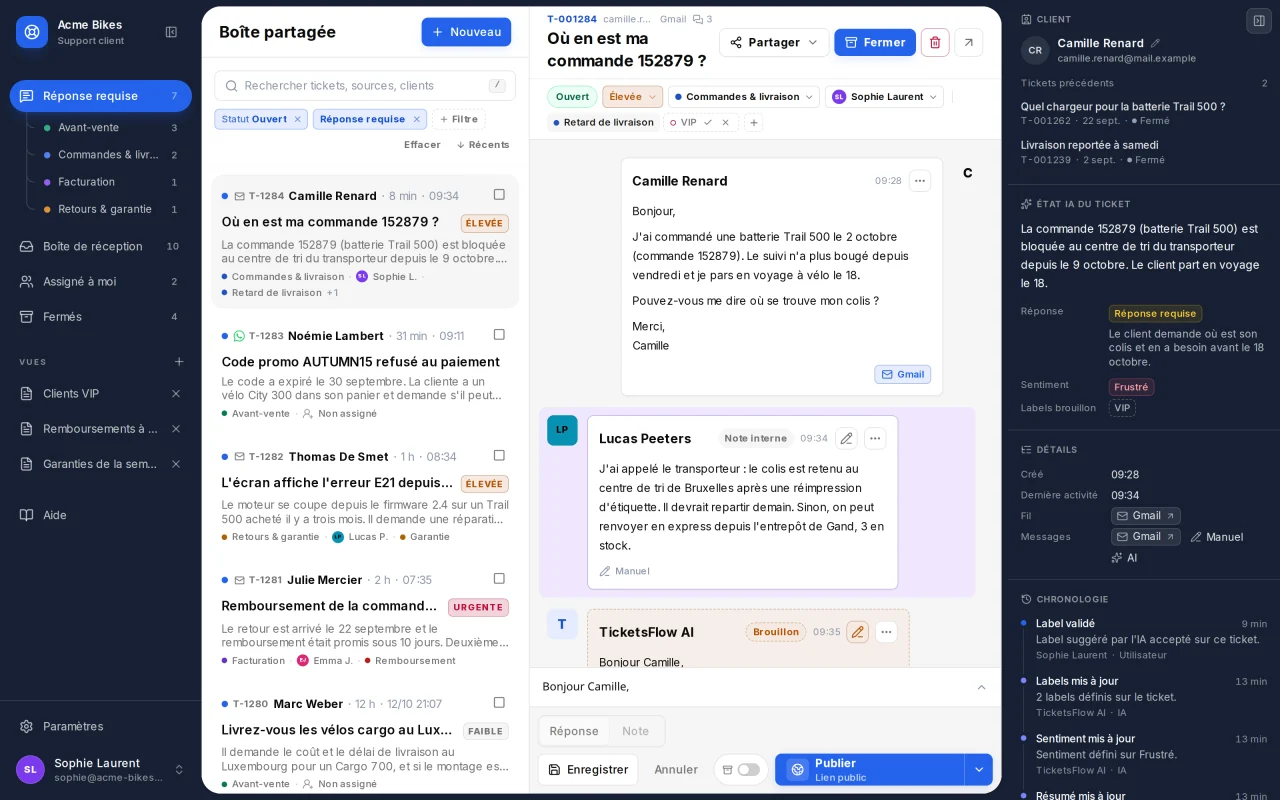Open the Sophie Laurent assignee dropdown
Screen dimensions: 1280x800
click(x=884, y=97)
